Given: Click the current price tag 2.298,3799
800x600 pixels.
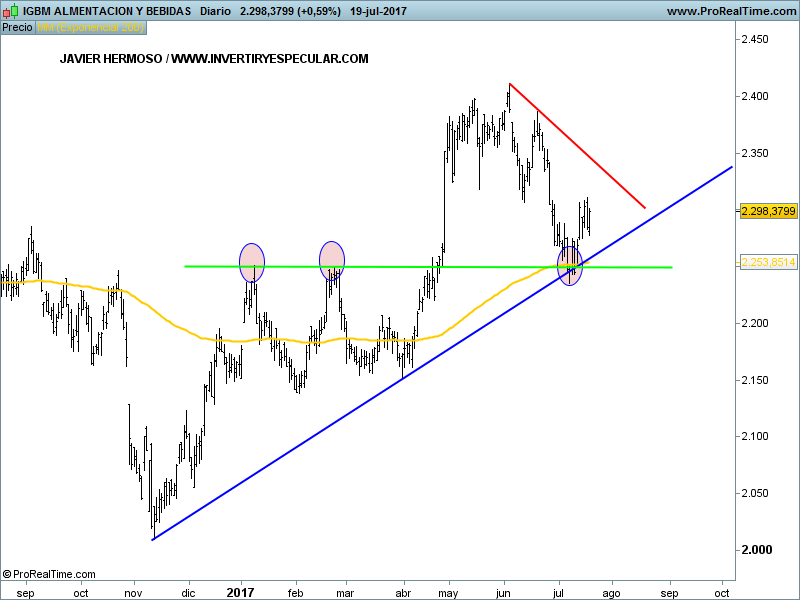Looking at the screenshot, I should 768,211.
